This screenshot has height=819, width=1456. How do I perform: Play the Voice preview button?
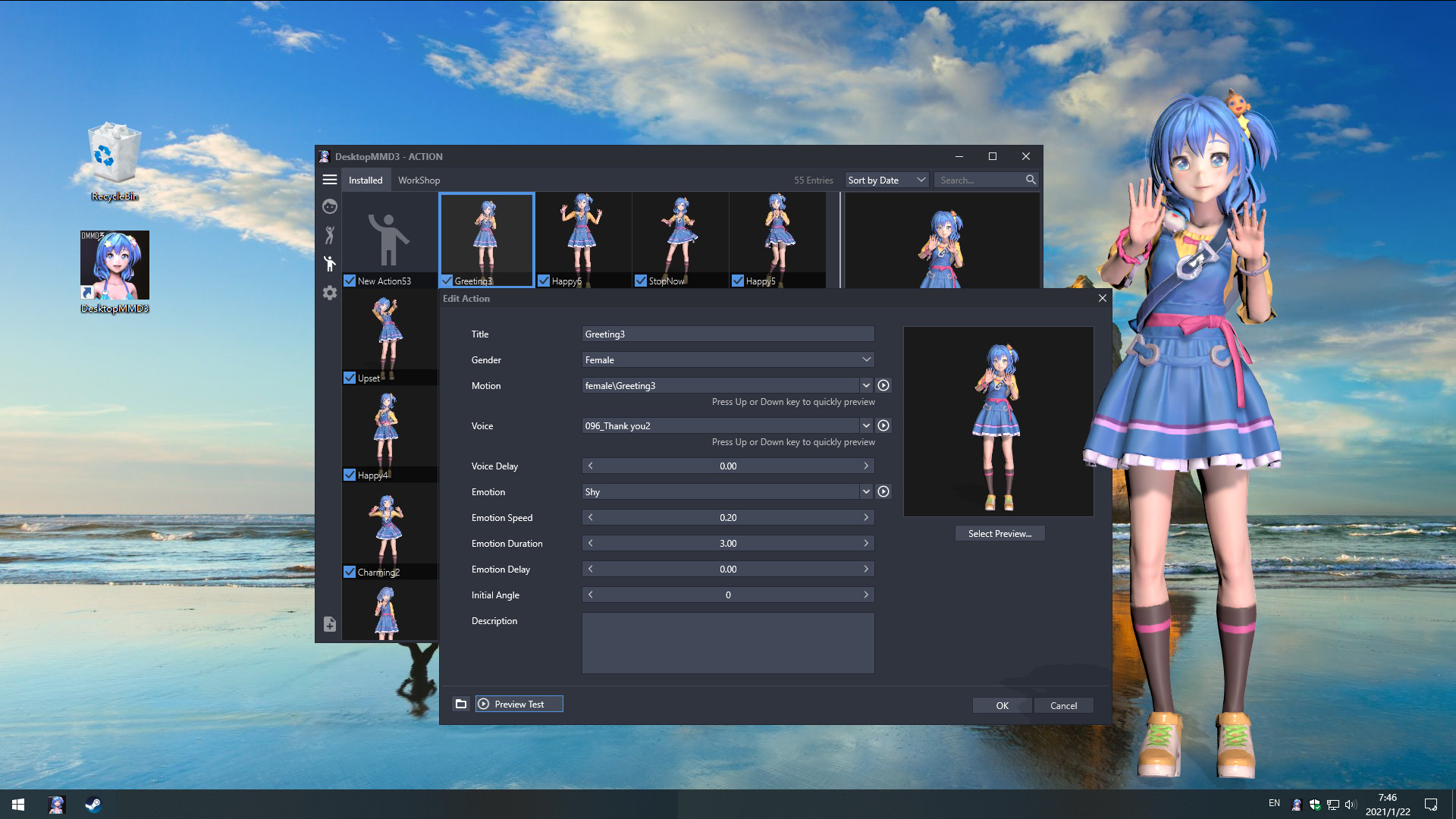click(x=883, y=425)
